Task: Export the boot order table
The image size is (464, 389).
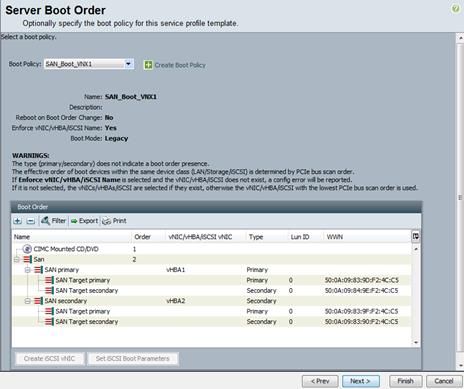Action: point(84,221)
